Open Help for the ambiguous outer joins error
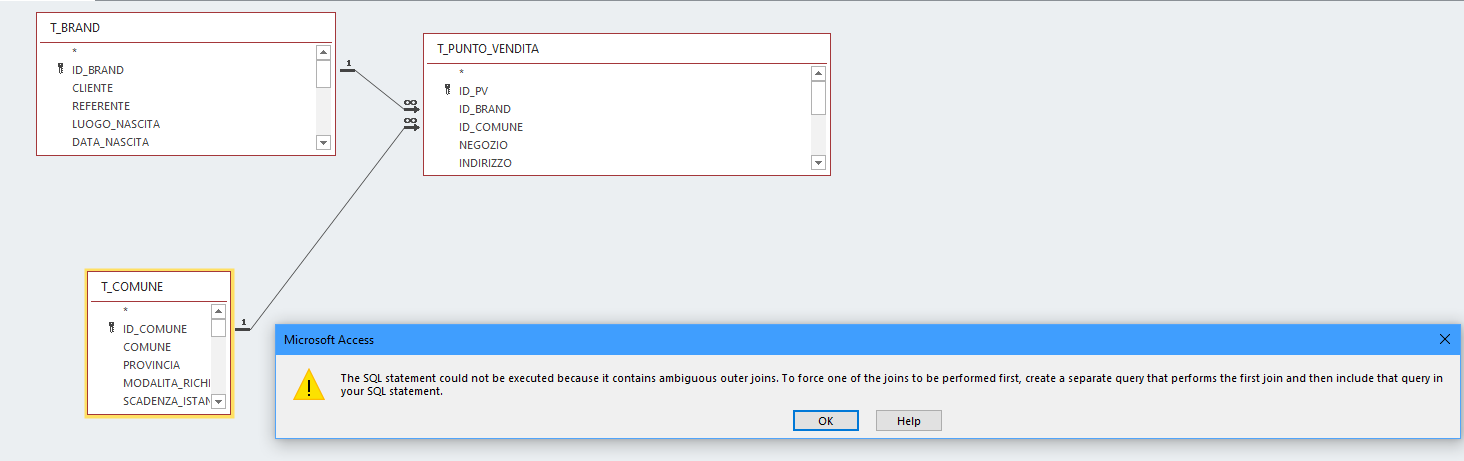The height and width of the screenshot is (461, 1464). pyautogui.click(x=908, y=421)
